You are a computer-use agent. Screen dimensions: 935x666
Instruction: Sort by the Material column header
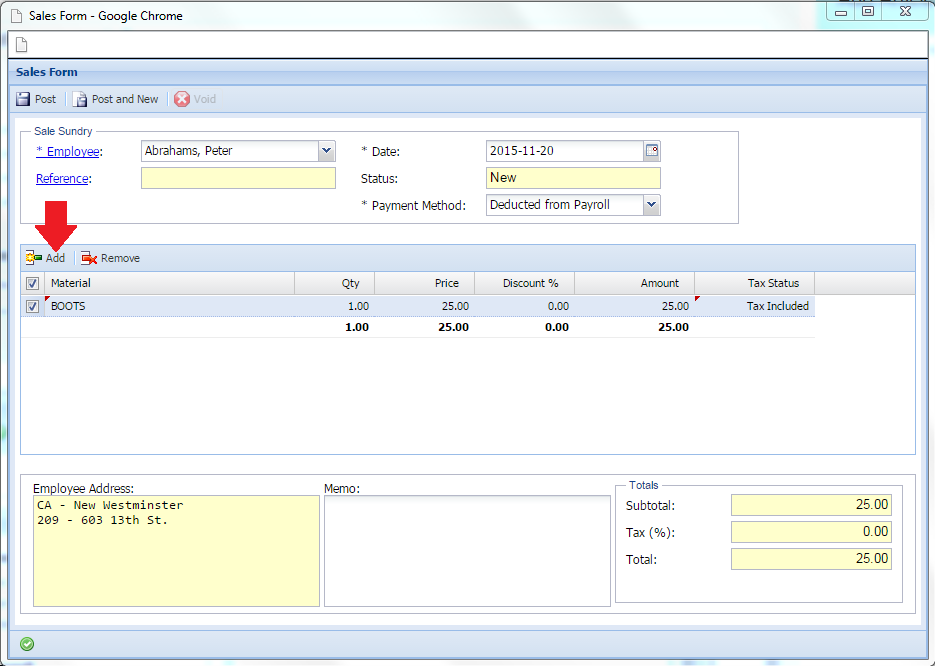169,283
